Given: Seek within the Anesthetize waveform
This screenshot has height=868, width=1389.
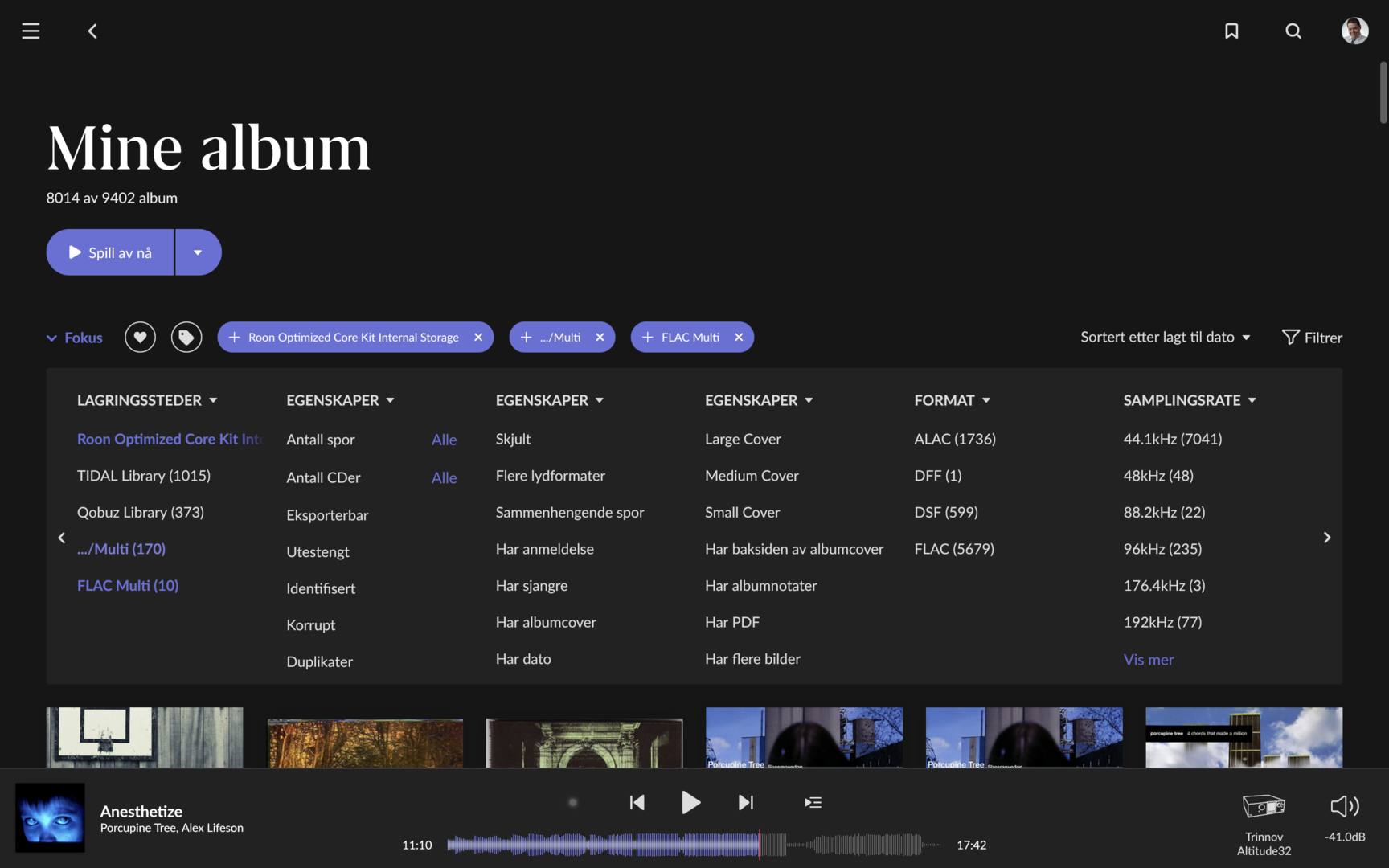Looking at the screenshot, I should (691, 845).
